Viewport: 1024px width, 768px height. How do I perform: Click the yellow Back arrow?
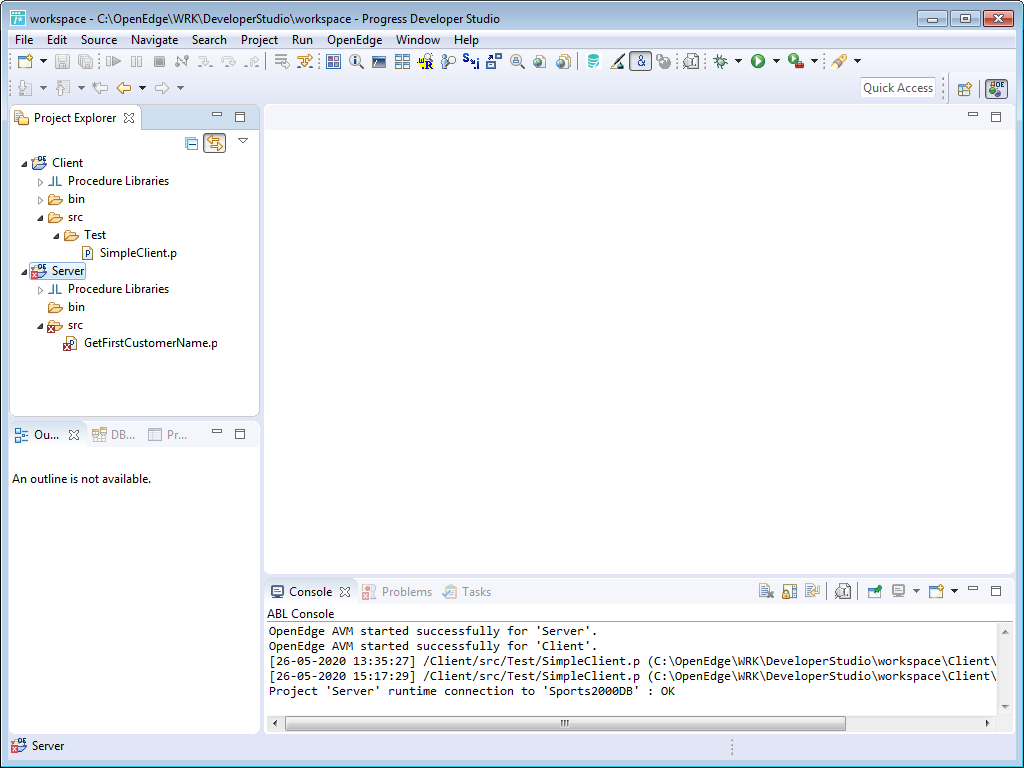(123, 88)
